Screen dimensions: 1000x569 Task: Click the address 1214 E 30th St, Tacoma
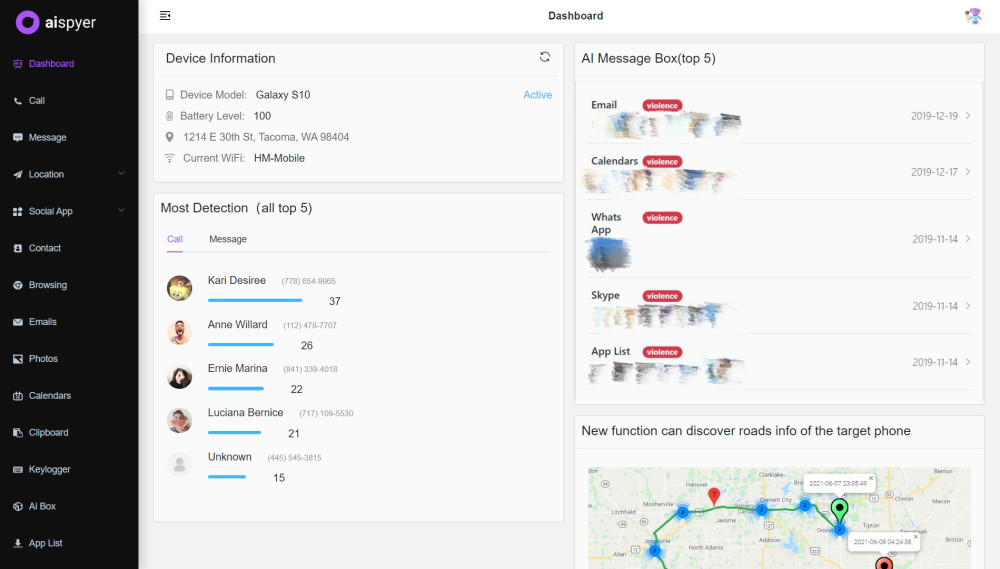click(x=266, y=137)
